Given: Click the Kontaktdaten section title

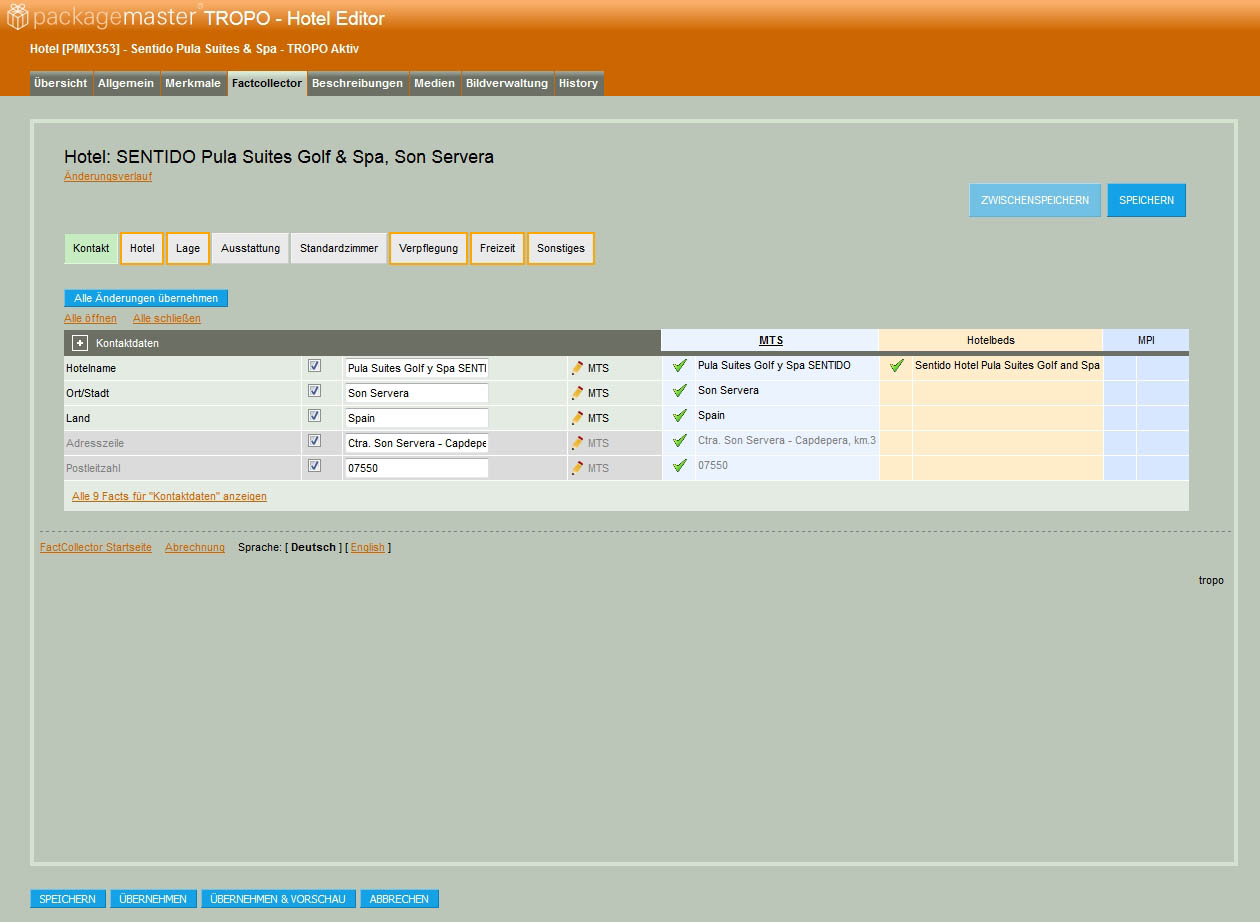Looking at the screenshot, I should point(127,343).
